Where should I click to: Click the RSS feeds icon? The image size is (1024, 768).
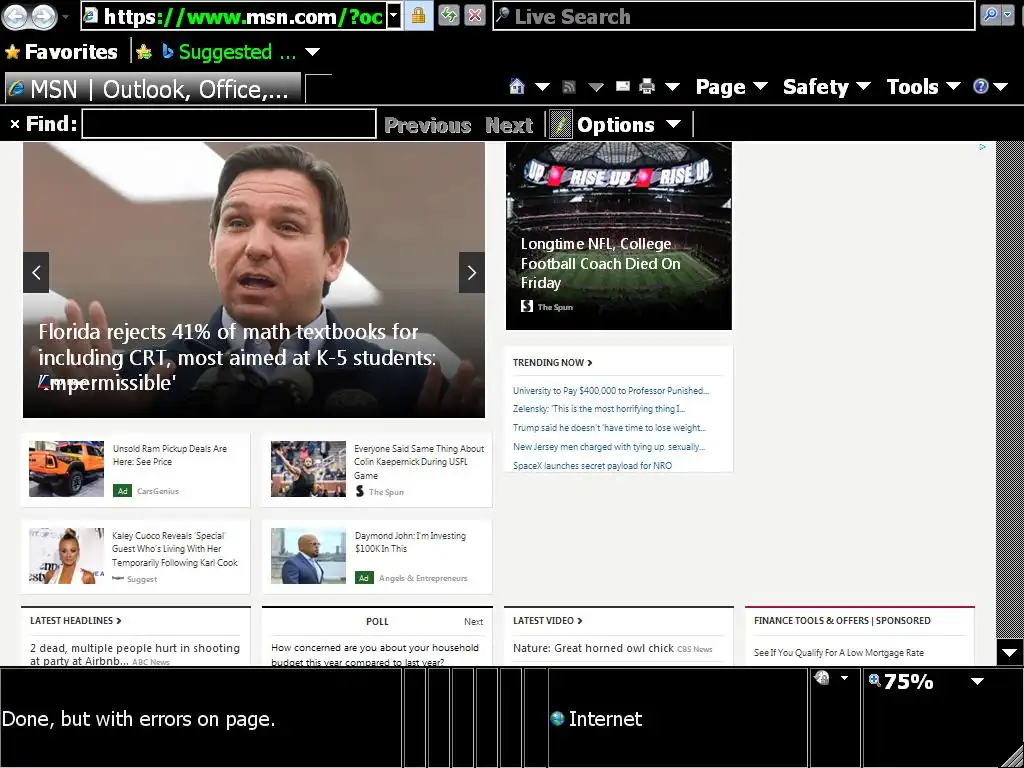point(569,86)
